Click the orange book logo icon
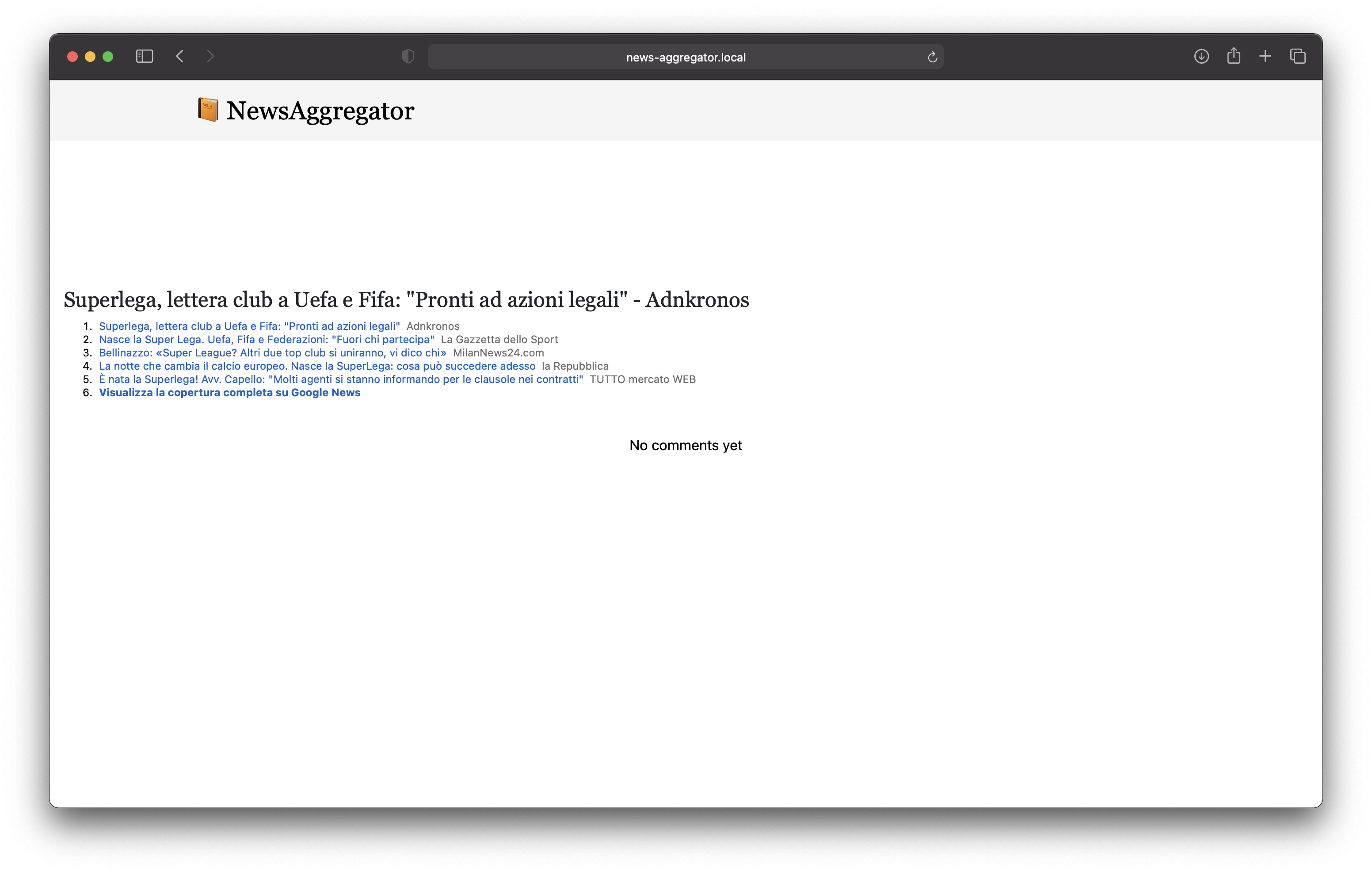Image resolution: width=1372 pixels, height=873 pixels. click(208, 110)
